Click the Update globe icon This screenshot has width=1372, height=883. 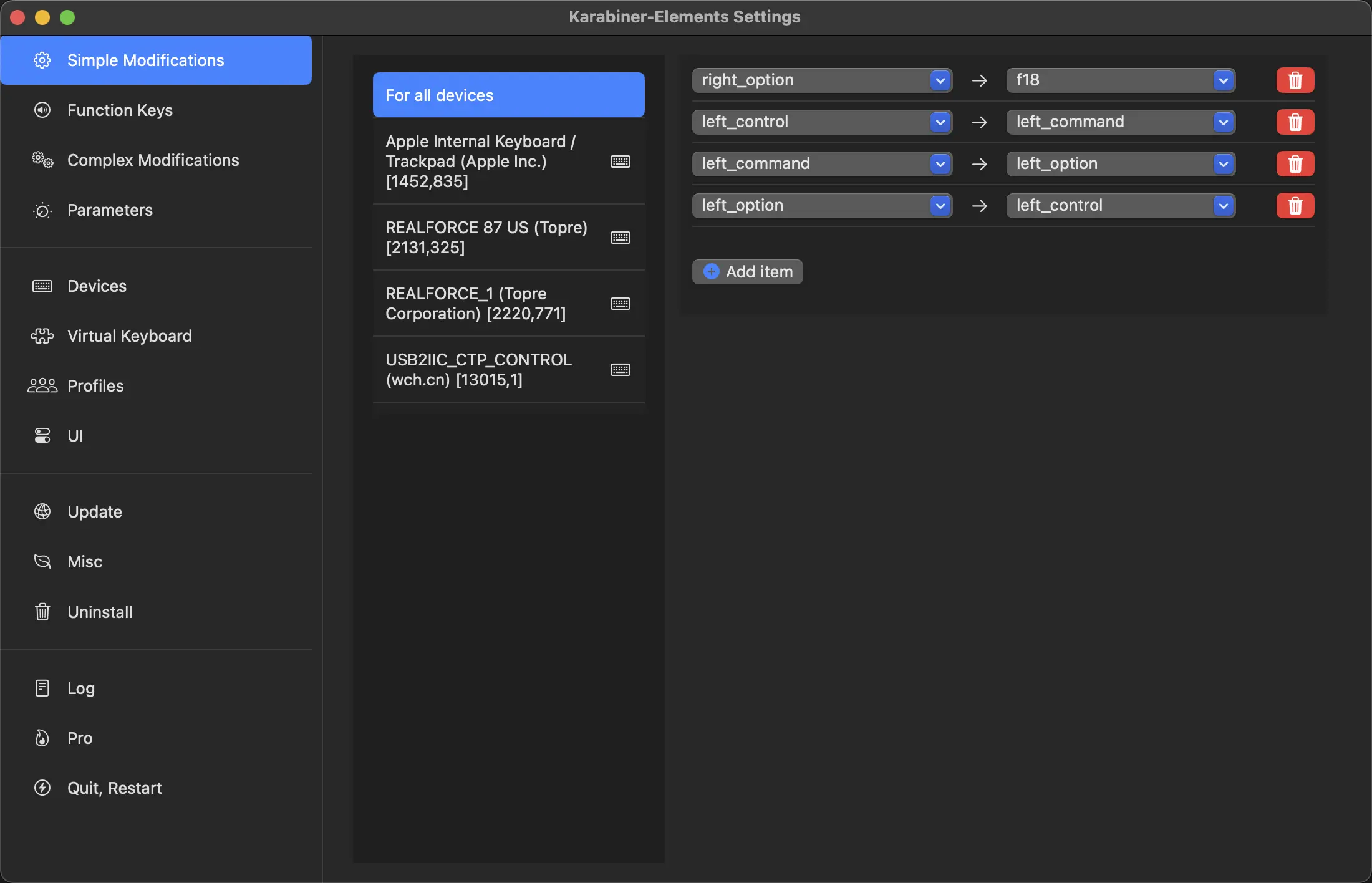[x=42, y=511]
